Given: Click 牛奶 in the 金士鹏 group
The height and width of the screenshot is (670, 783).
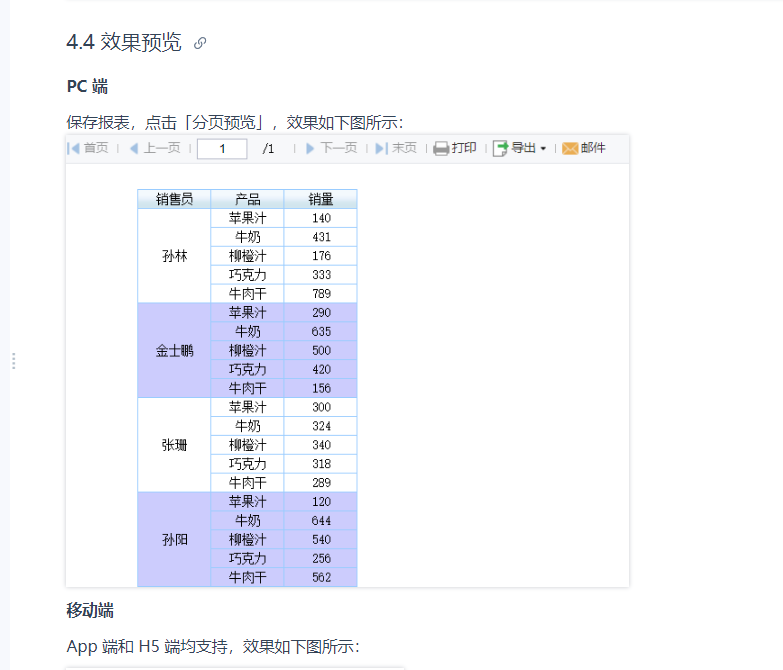Looking at the screenshot, I should click(247, 332).
